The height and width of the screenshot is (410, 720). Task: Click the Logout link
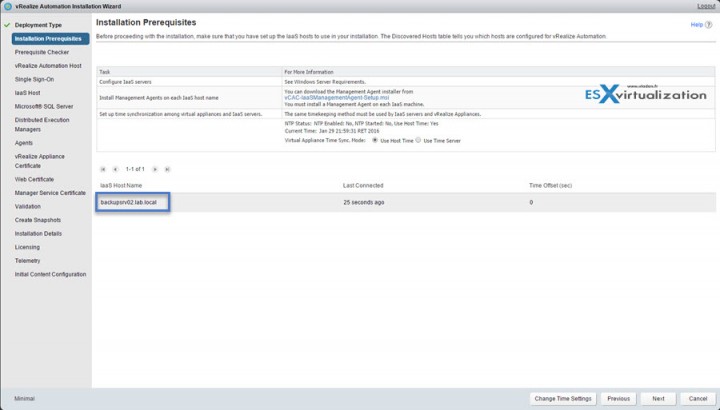click(x=706, y=6)
